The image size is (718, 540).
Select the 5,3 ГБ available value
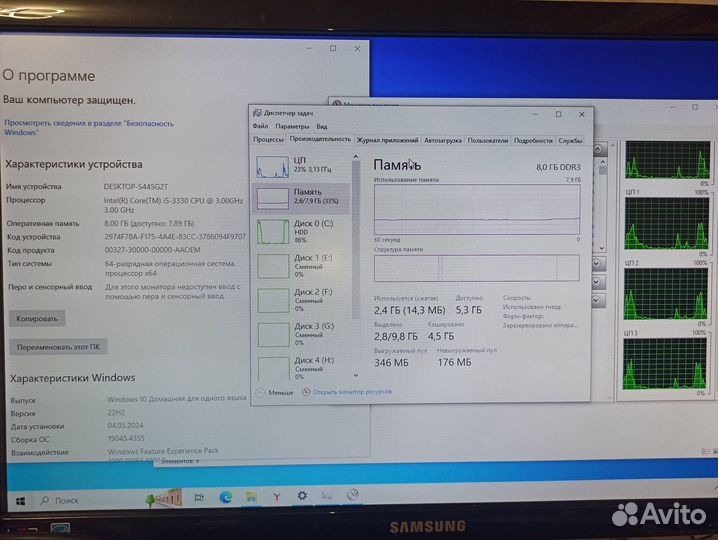[x=468, y=310]
